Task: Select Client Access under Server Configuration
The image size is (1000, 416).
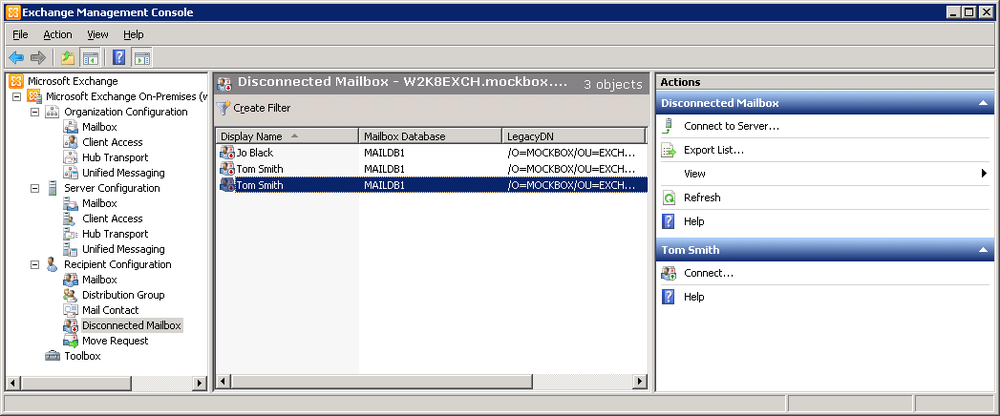Action: point(112,218)
